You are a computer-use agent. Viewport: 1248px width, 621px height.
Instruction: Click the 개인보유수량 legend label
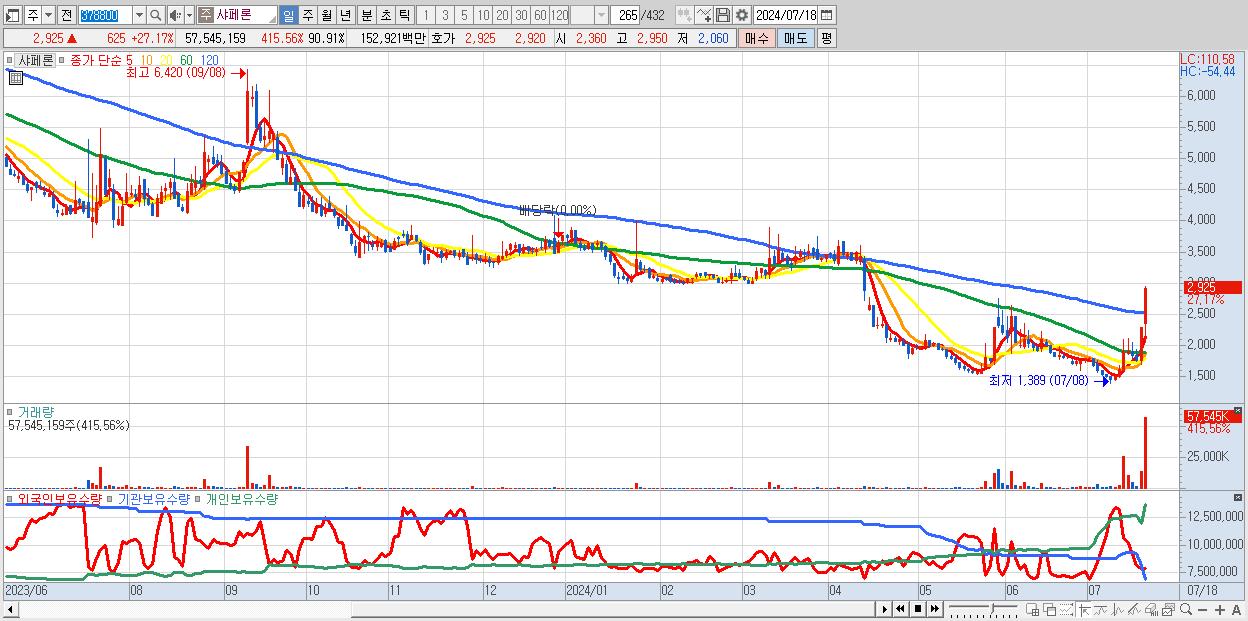(x=241, y=498)
